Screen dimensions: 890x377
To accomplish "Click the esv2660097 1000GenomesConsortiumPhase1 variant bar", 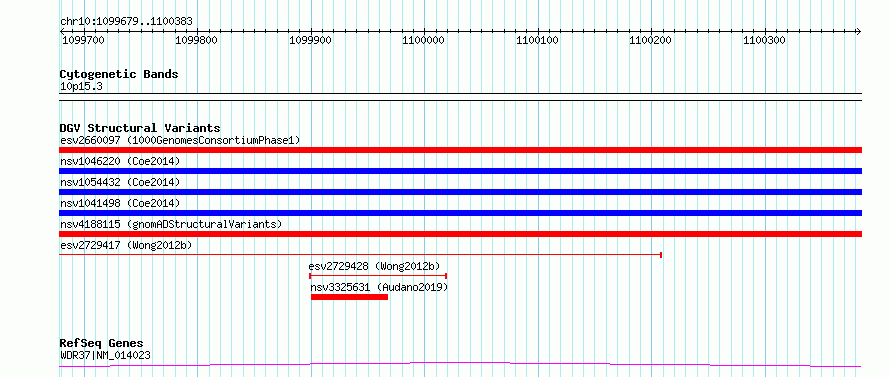I will coord(460,150).
